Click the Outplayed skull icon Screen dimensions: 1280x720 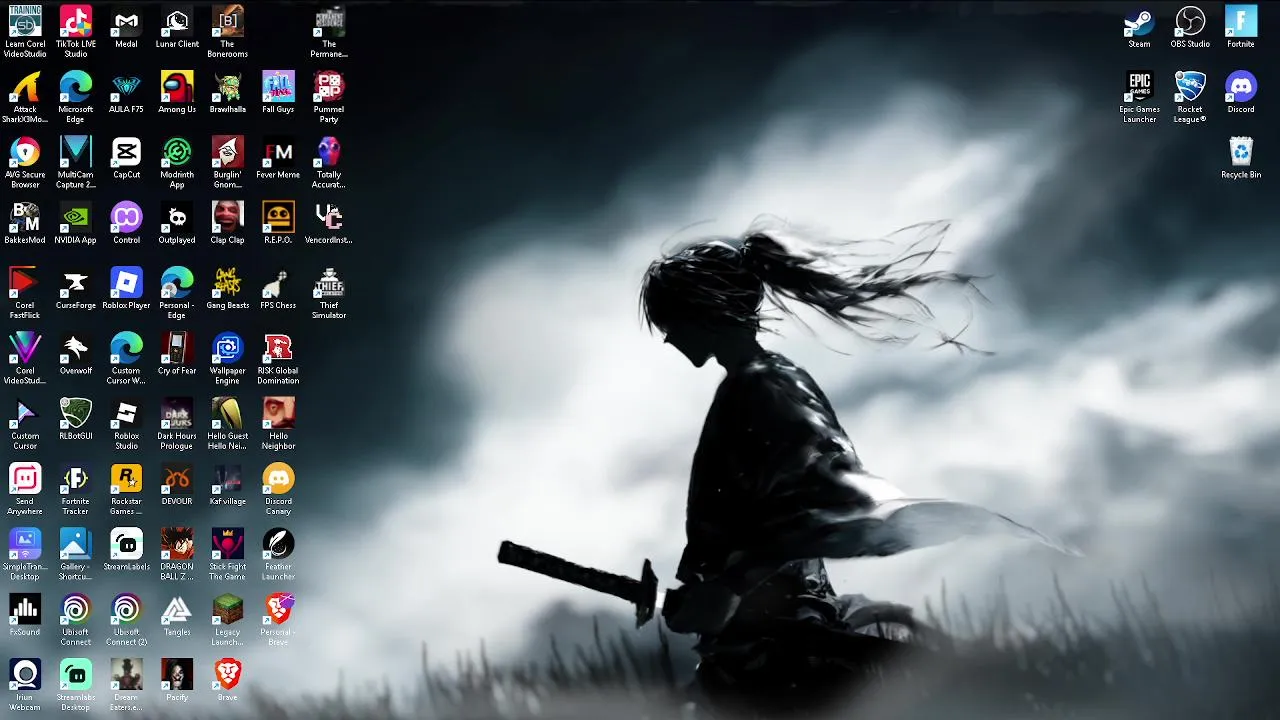point(177,223)
